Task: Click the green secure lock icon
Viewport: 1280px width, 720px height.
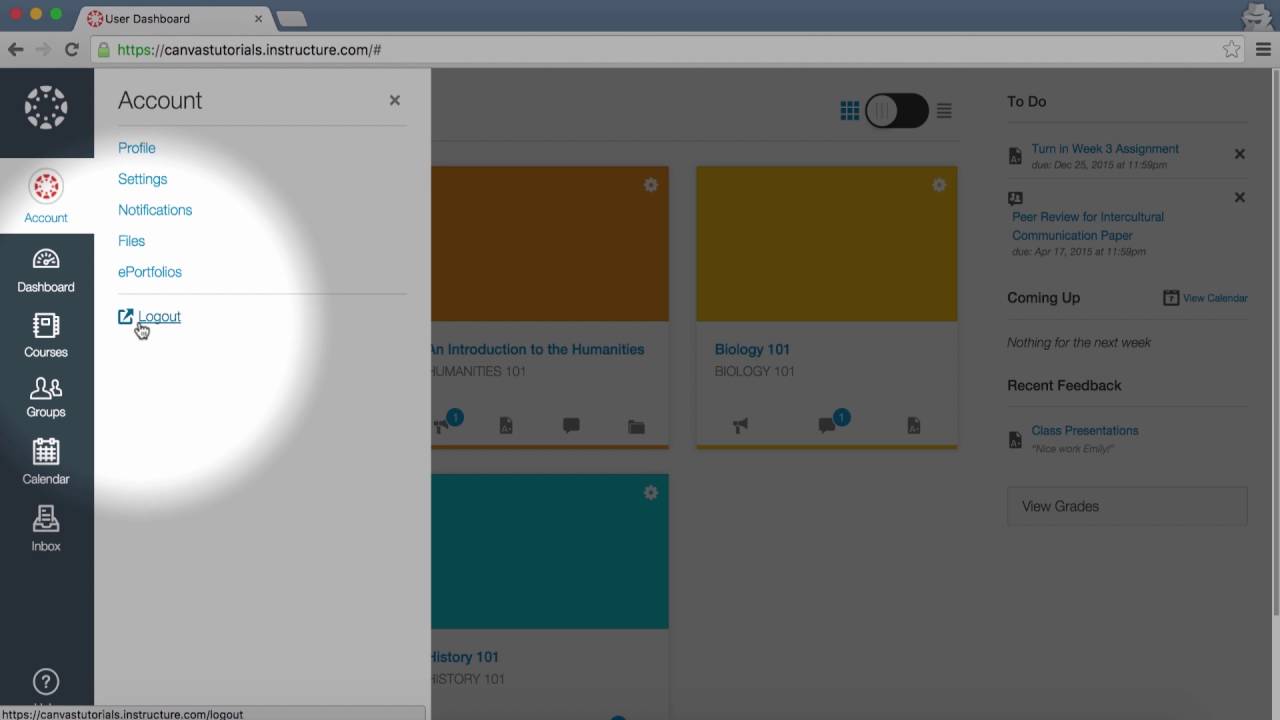Action: pos(103,49)
